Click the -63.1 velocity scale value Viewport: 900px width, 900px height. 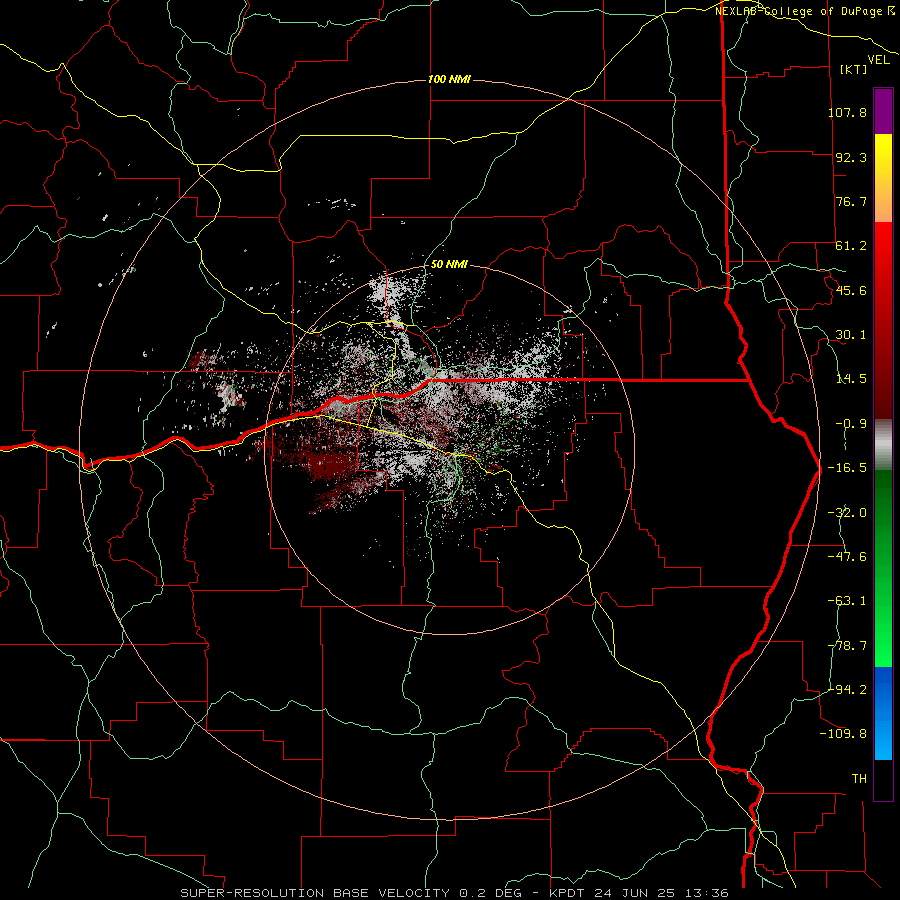[x=847, y=601]
